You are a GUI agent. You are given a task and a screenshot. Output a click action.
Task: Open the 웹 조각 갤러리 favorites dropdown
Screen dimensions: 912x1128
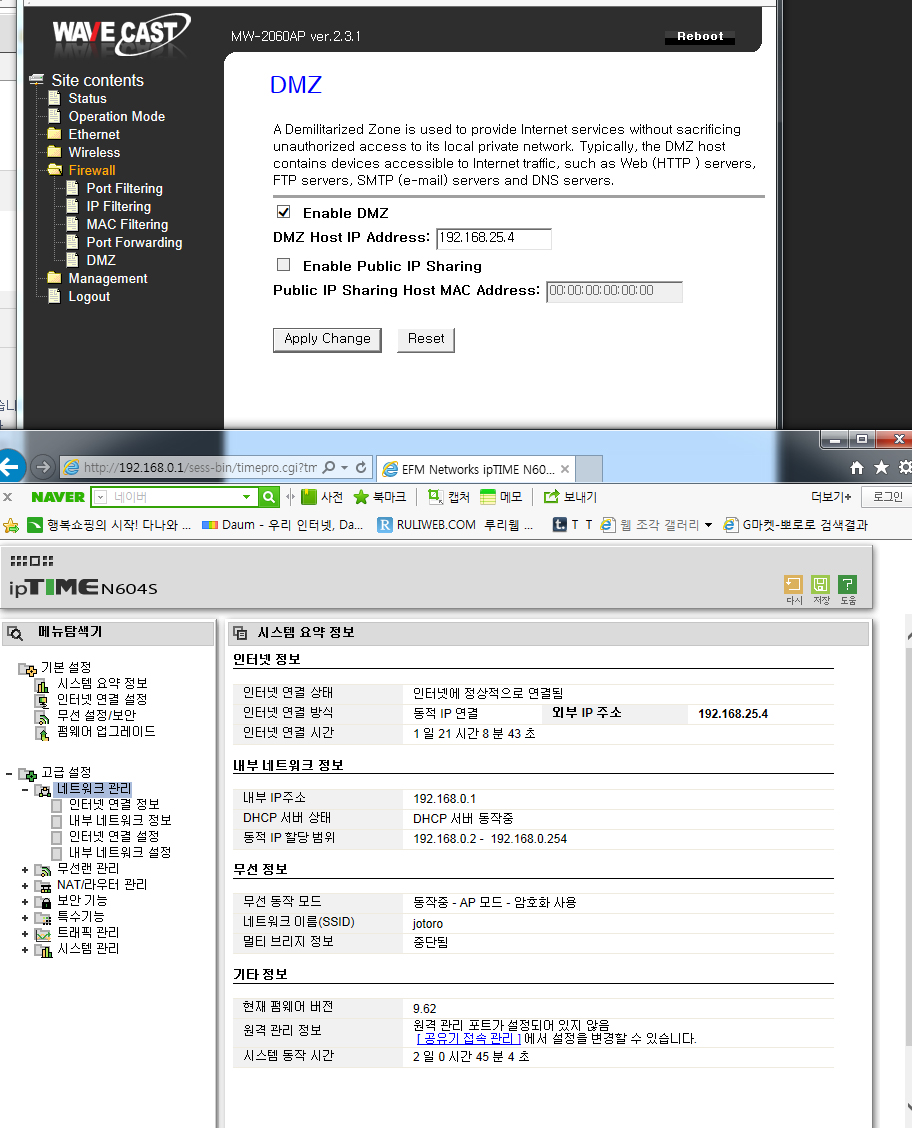coord(708,525)
